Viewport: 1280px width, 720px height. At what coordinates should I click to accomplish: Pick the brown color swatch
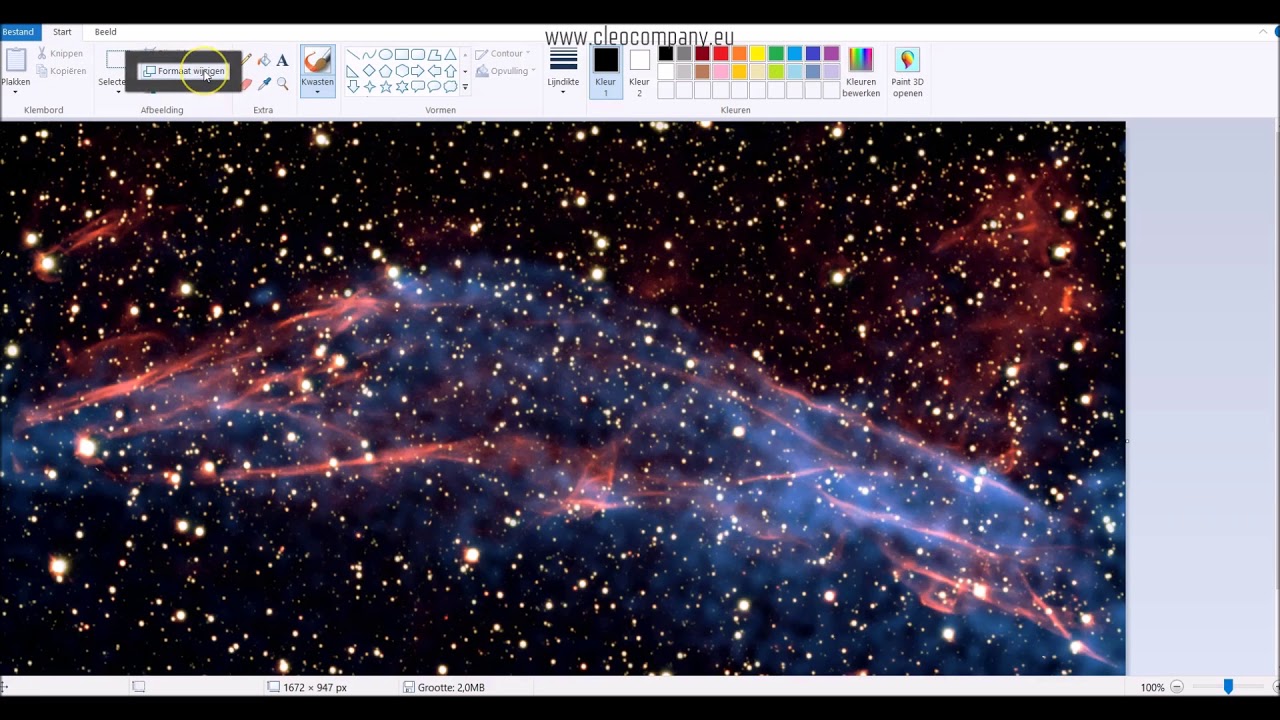tap(702, 72)
